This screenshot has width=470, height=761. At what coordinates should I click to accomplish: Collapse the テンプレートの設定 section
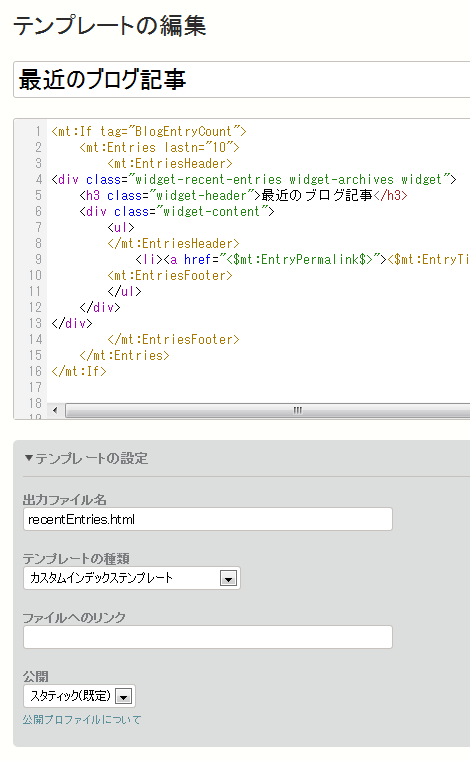[x=86, y=458]
